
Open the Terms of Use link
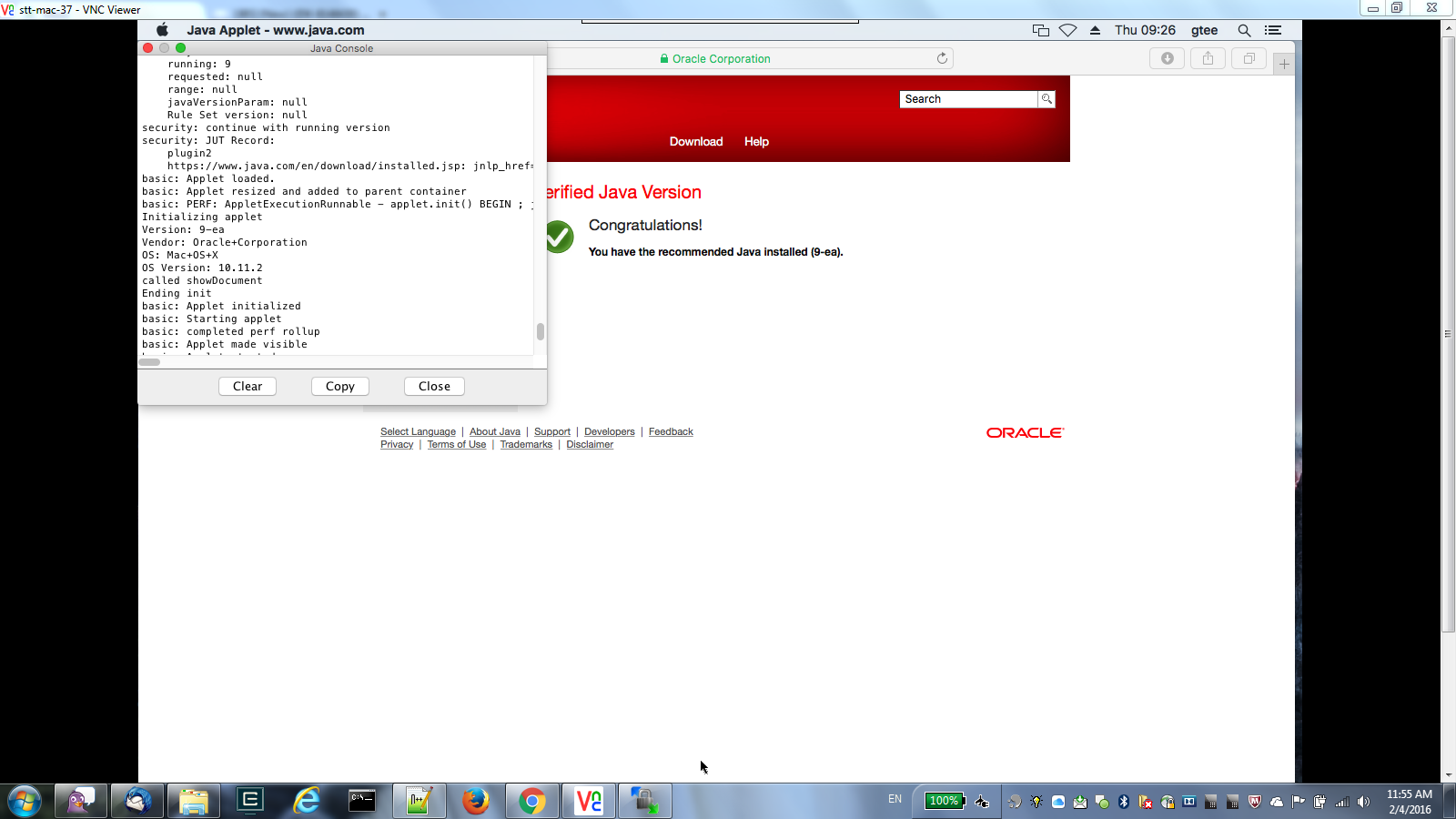[457, 445]
